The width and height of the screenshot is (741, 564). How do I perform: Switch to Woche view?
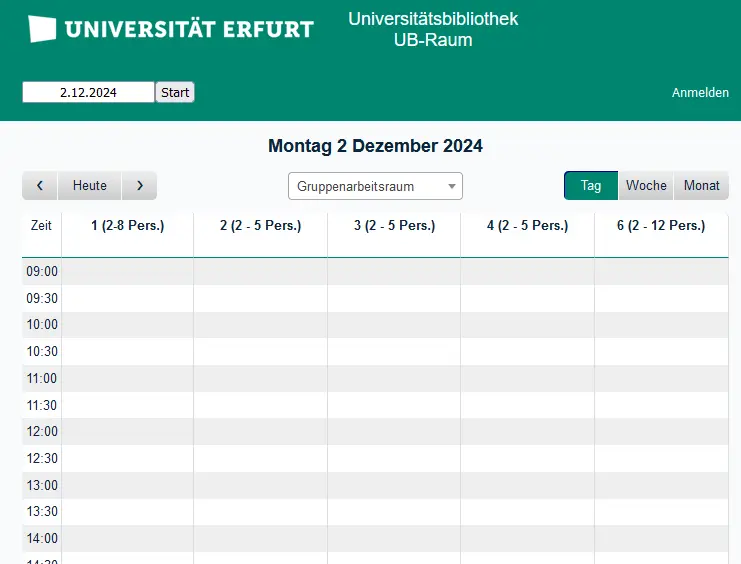[x=646, y=186]
